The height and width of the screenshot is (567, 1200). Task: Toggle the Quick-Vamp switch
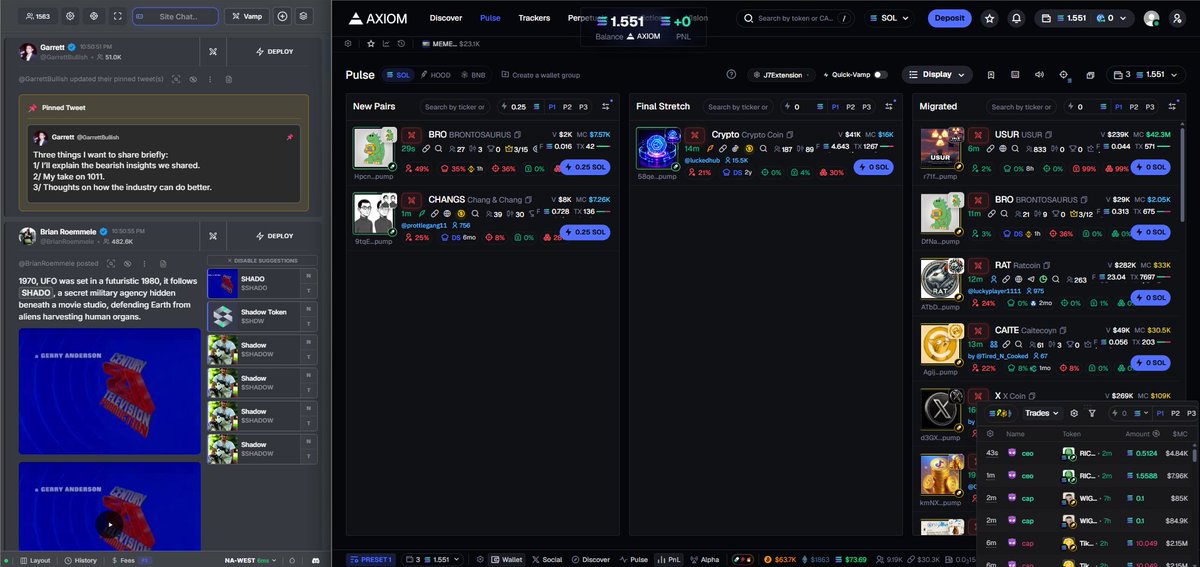tap(880, 75)
